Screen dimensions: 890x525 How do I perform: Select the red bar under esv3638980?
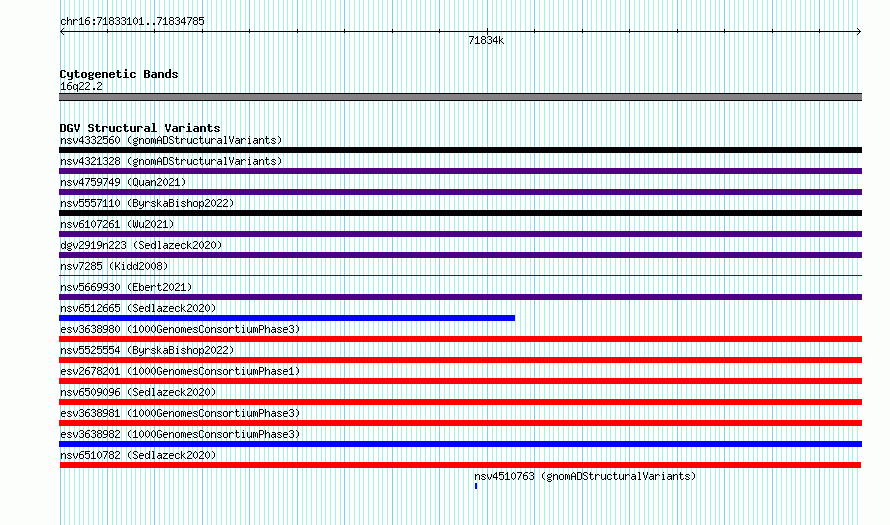tap(460, 339)
